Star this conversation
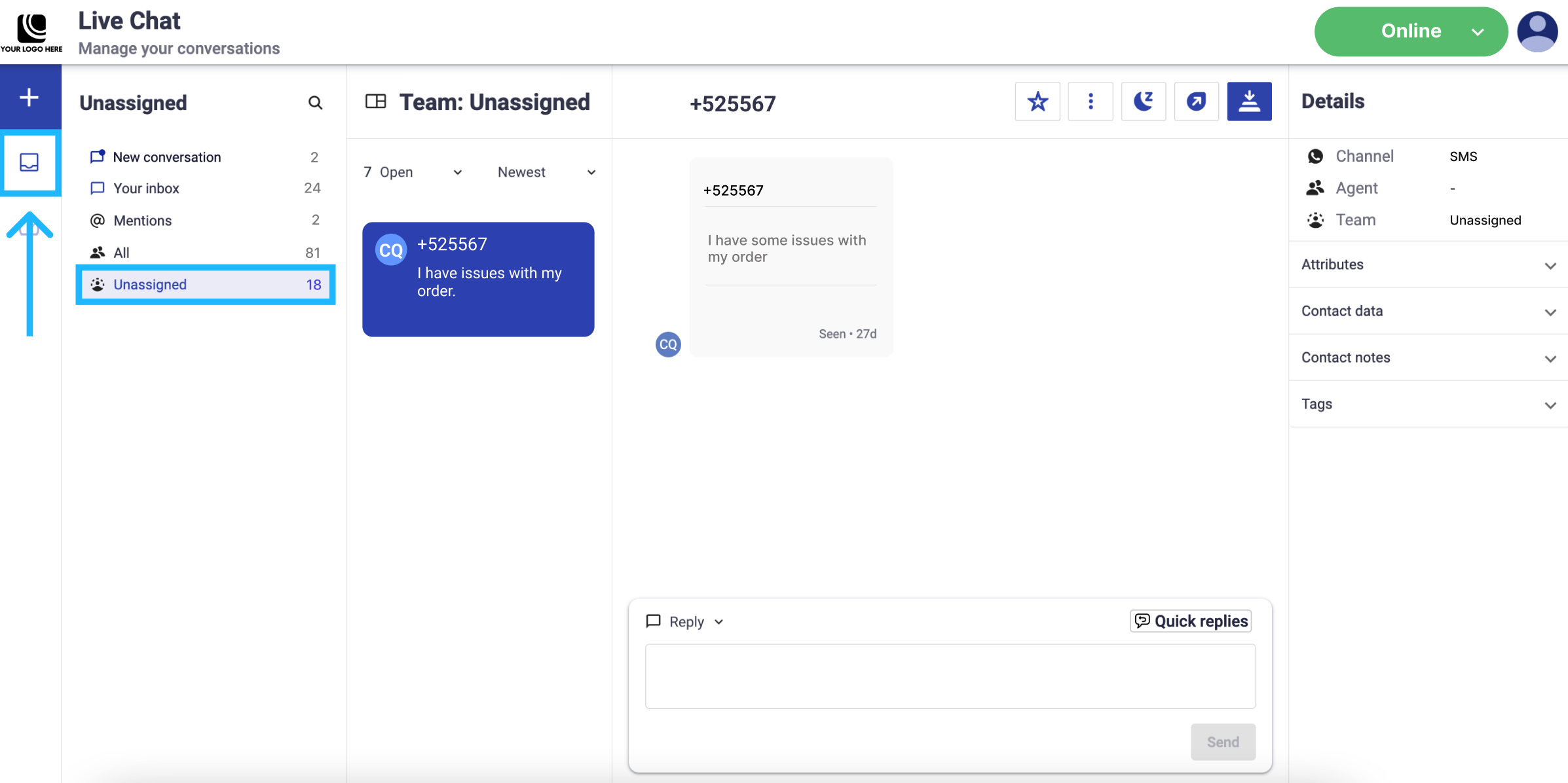Screen dimensions: 1568x783 (1037, 101)
